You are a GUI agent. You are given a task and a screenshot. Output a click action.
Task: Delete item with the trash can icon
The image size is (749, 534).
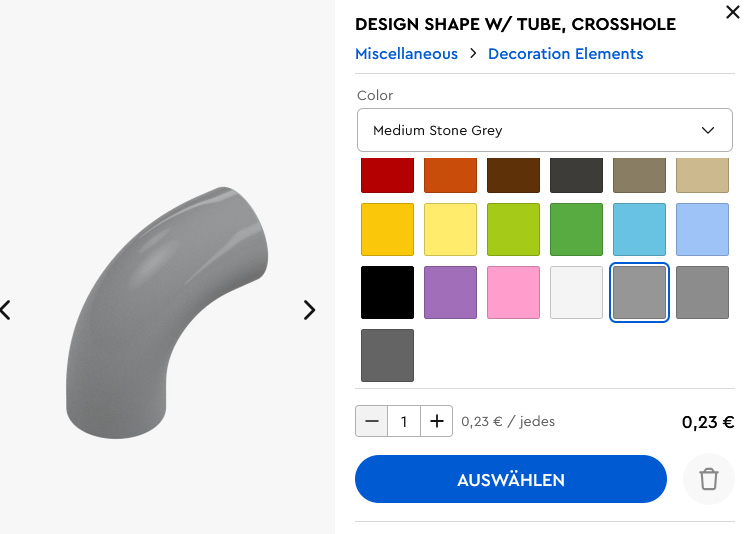point(708,479)
